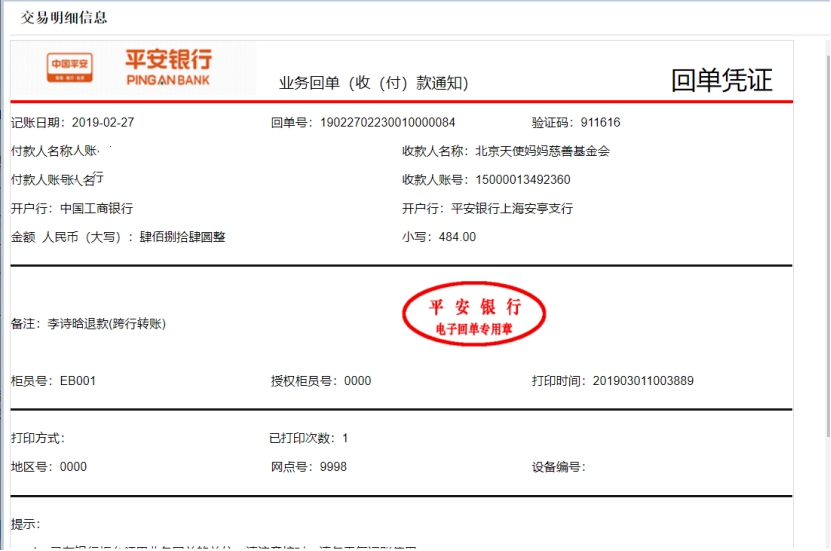Select teller number EB001
The height and width of the screenshot is (551, 831).
[78, 381]
